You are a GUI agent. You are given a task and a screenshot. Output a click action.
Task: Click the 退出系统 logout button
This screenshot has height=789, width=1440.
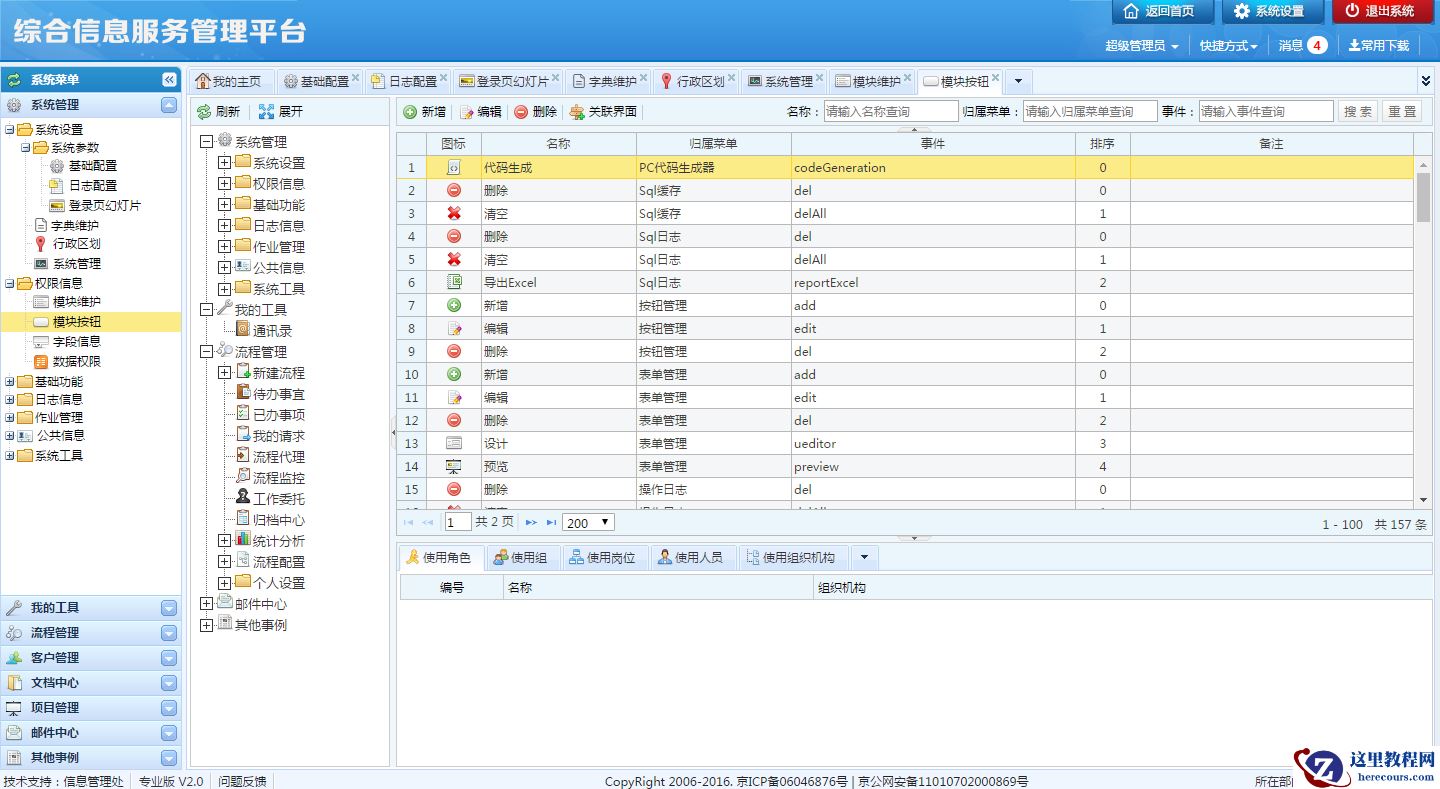[1382, 12]
